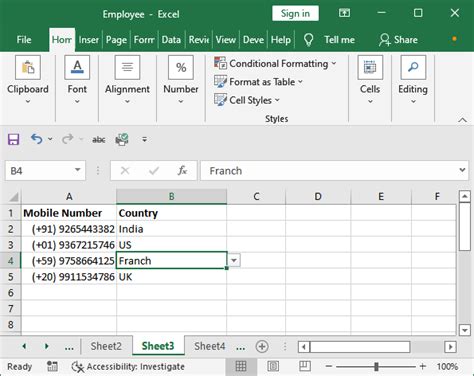Switch to Sheet4 tab
Image resolution: width=474 pixels, height=376 pixels.
coord(210,346)
